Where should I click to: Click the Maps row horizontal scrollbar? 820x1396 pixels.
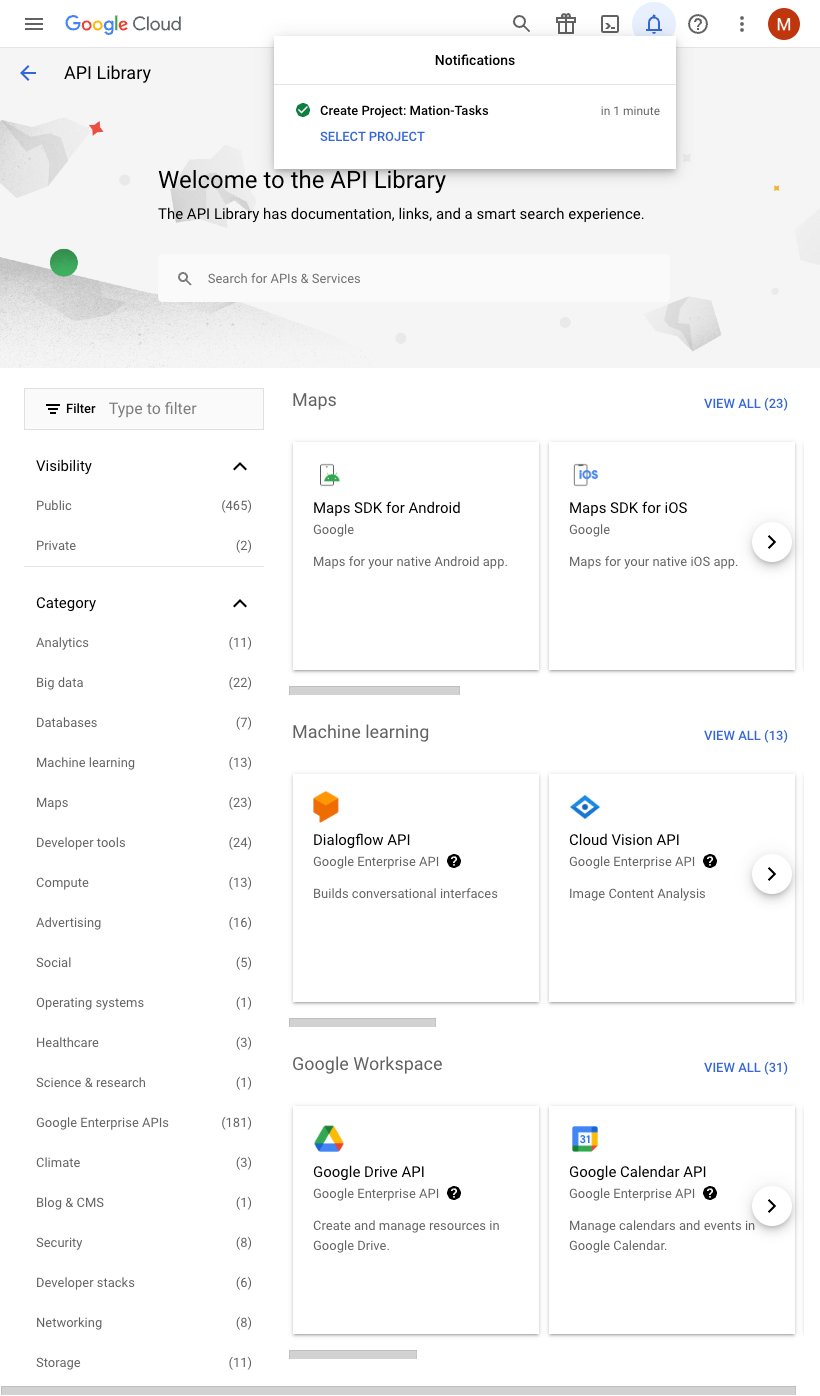click(375, 690)
